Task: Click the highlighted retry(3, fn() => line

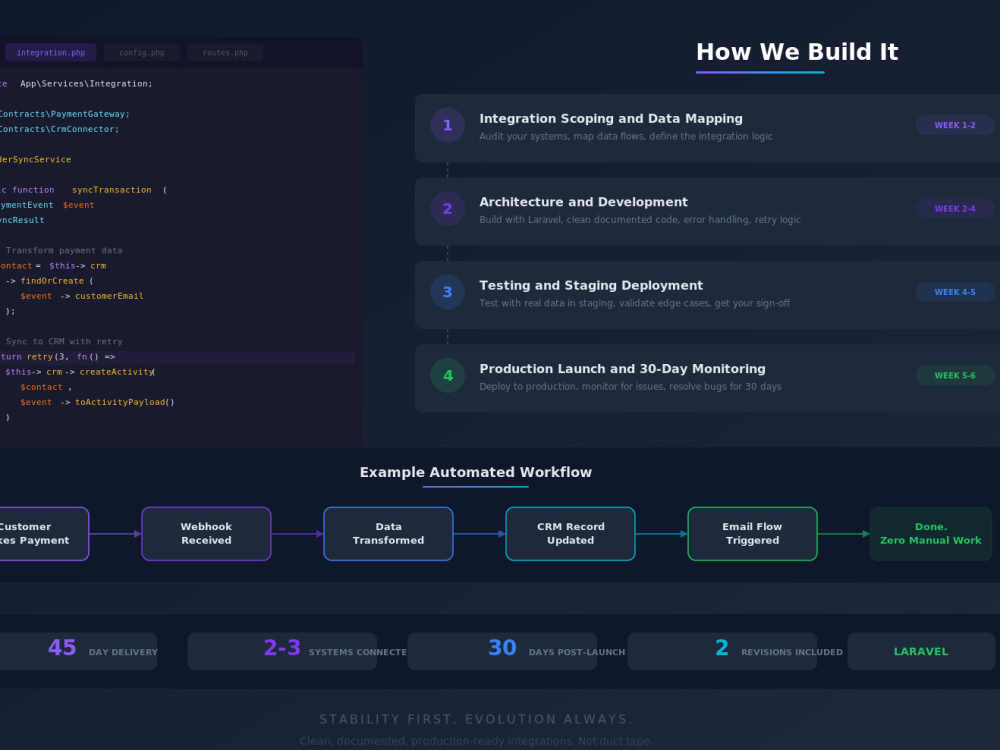Action: click(177, 357)
